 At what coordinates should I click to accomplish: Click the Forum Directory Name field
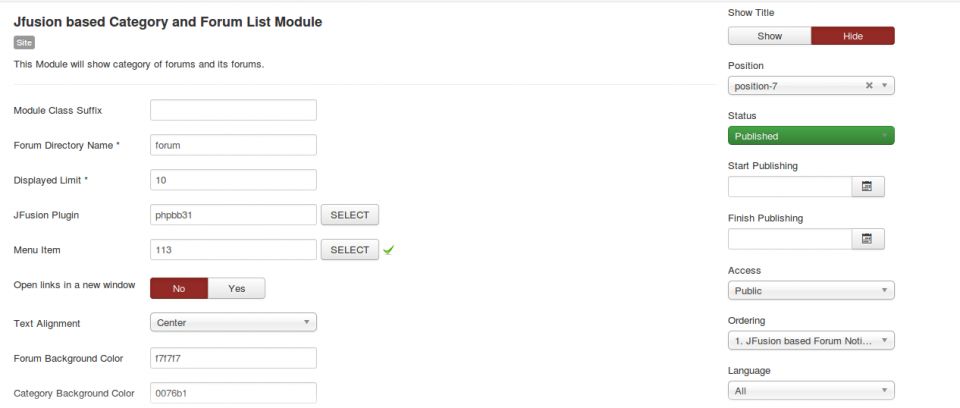pos(233,145)
